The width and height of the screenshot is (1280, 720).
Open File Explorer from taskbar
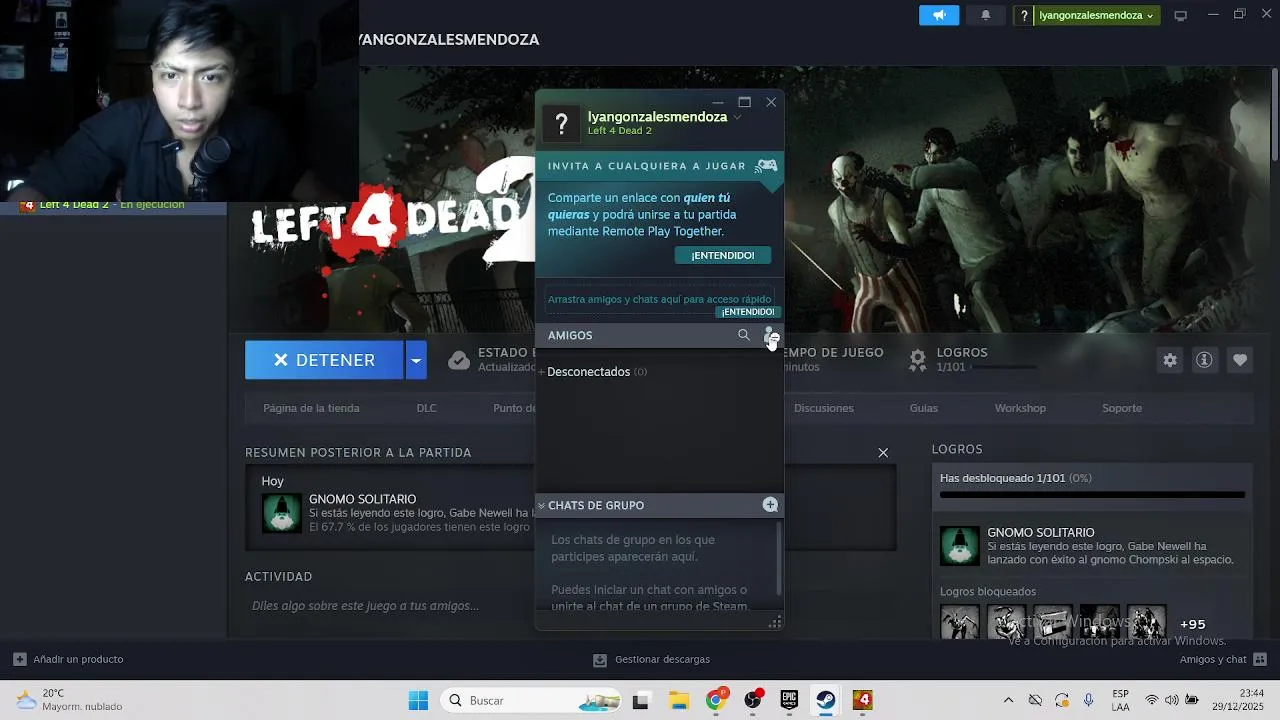[679, 701]
